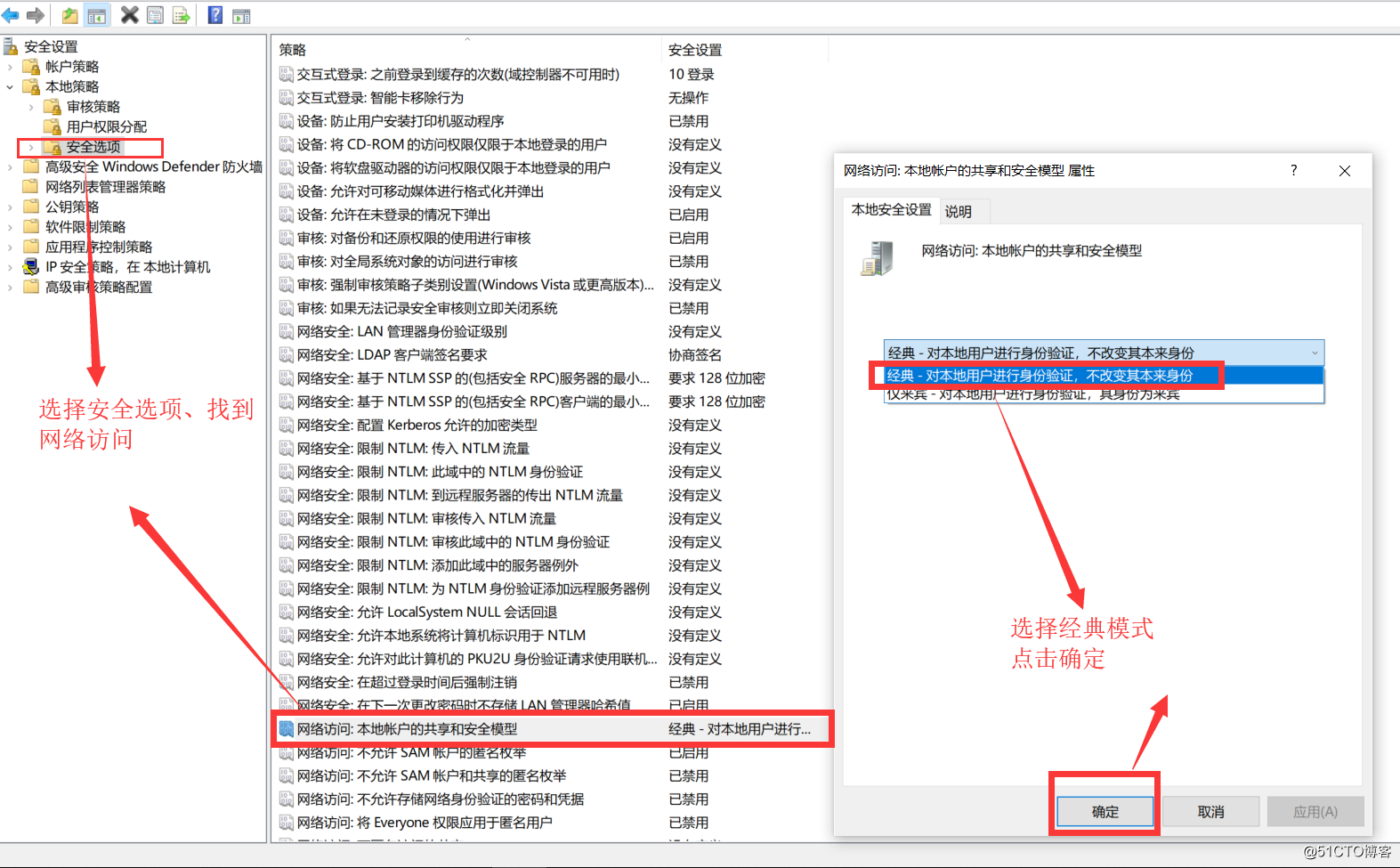This screenshot has height=868, width=1400.
Task: Expand the 审核策略 node arrow
Action: (x=31, y=107)
